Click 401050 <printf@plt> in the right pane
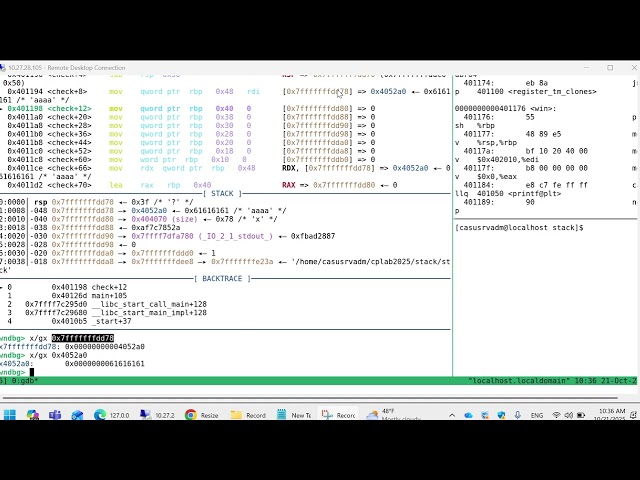The height and width of the screenshot is (480, 640). [x=519, y=193]
